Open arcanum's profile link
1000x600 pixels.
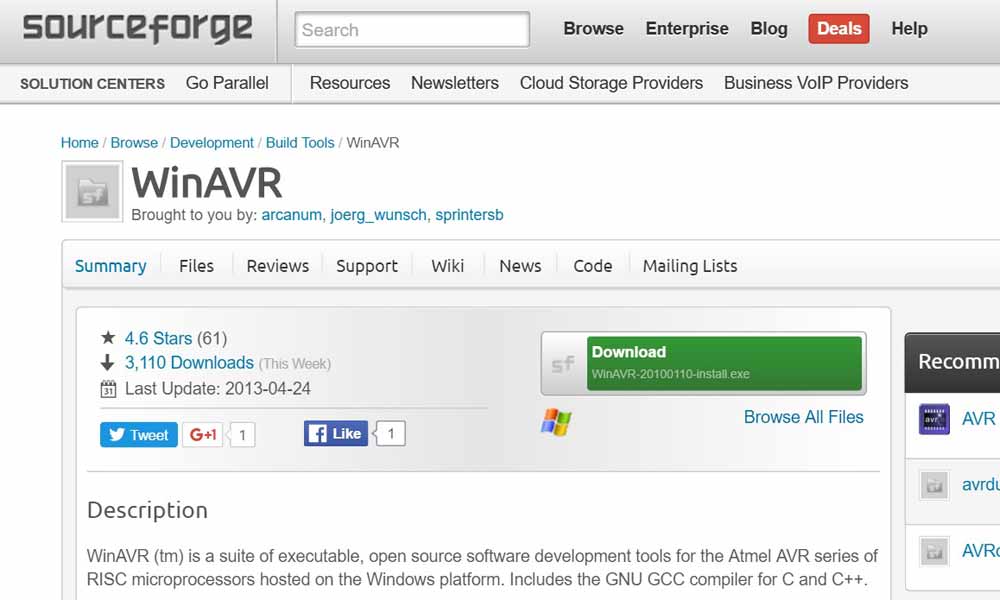point(291,215)
